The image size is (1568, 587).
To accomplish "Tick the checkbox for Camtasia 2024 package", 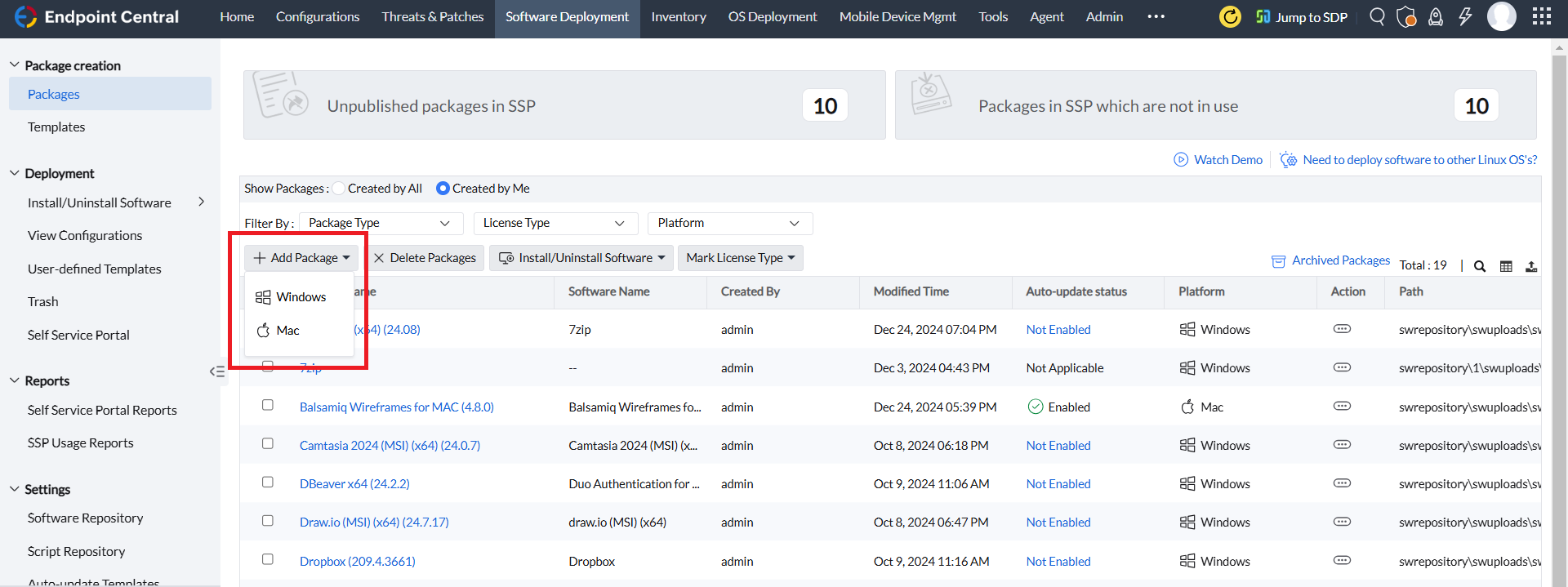I will tap(267, 443).
